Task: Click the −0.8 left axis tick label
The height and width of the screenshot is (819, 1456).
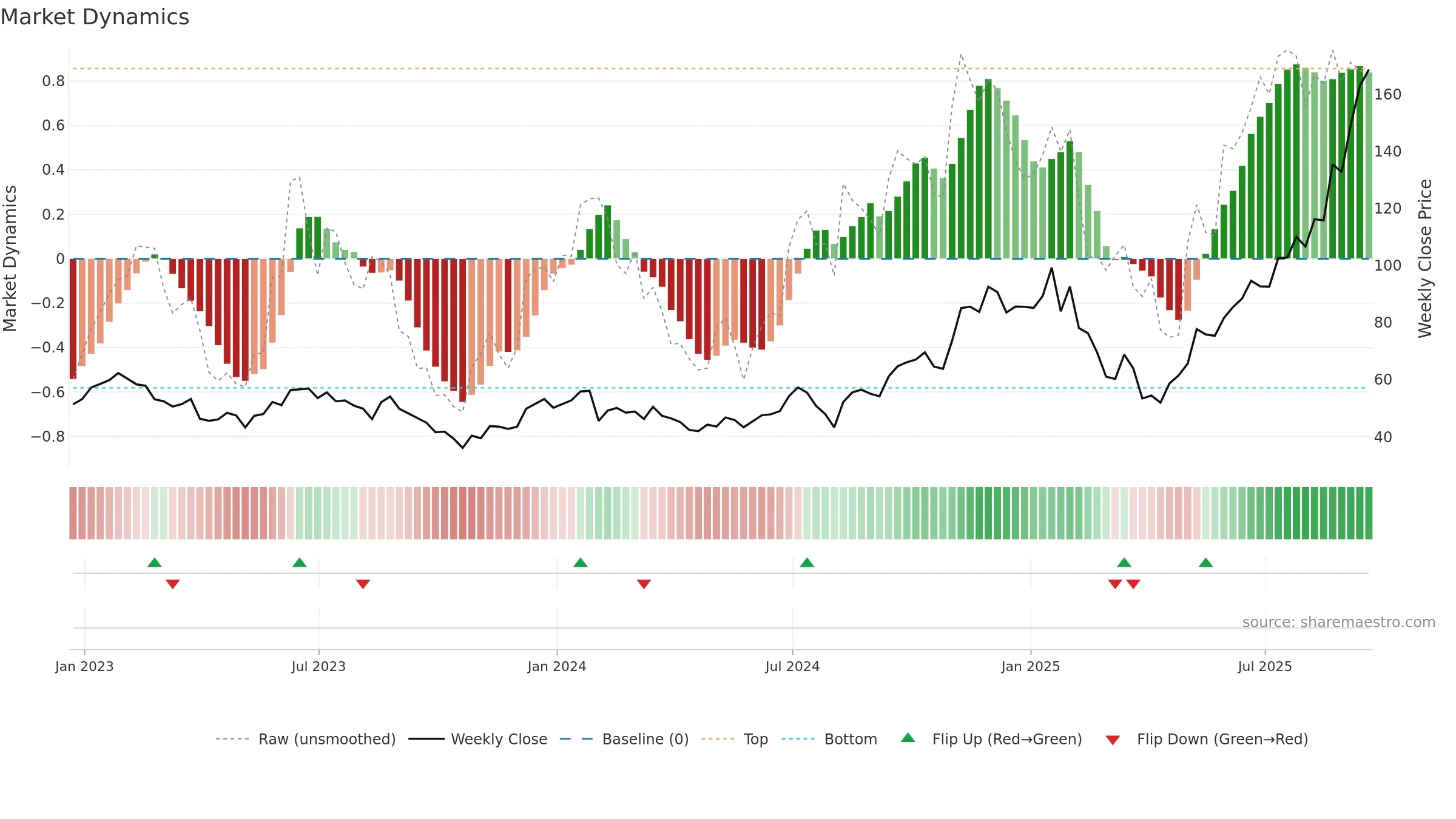Action: 48,436
